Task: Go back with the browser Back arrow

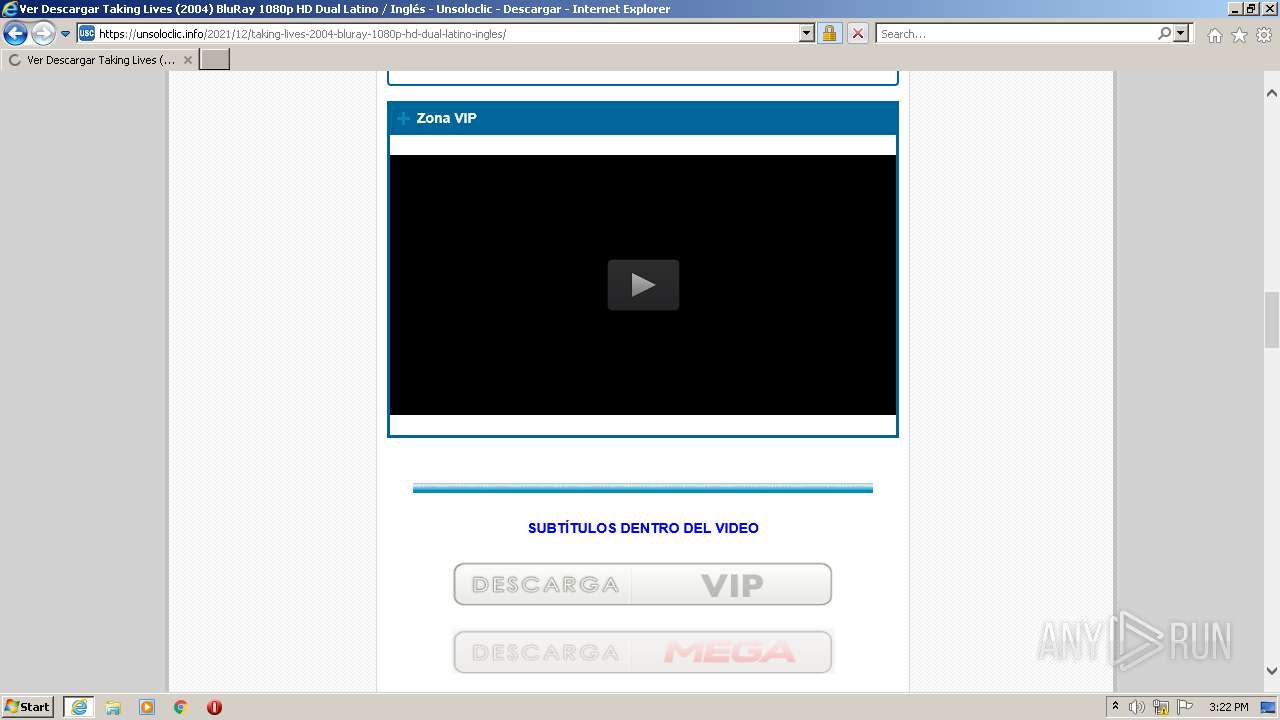Action: [15, 34]
